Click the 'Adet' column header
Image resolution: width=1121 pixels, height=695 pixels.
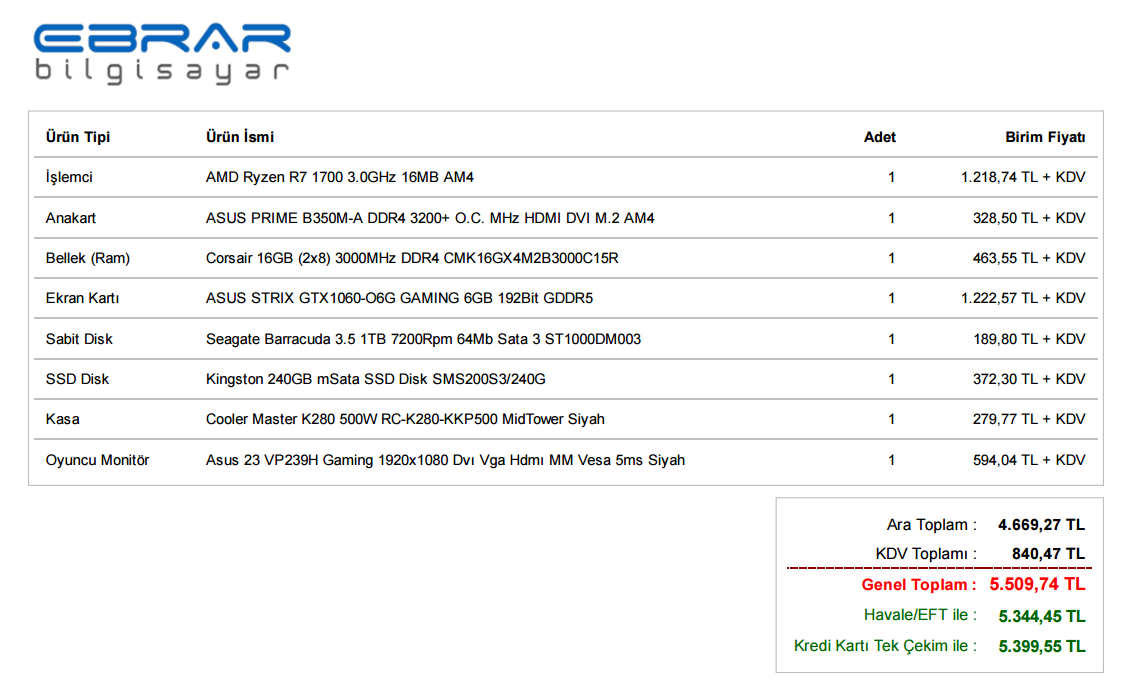click(879, 137)
